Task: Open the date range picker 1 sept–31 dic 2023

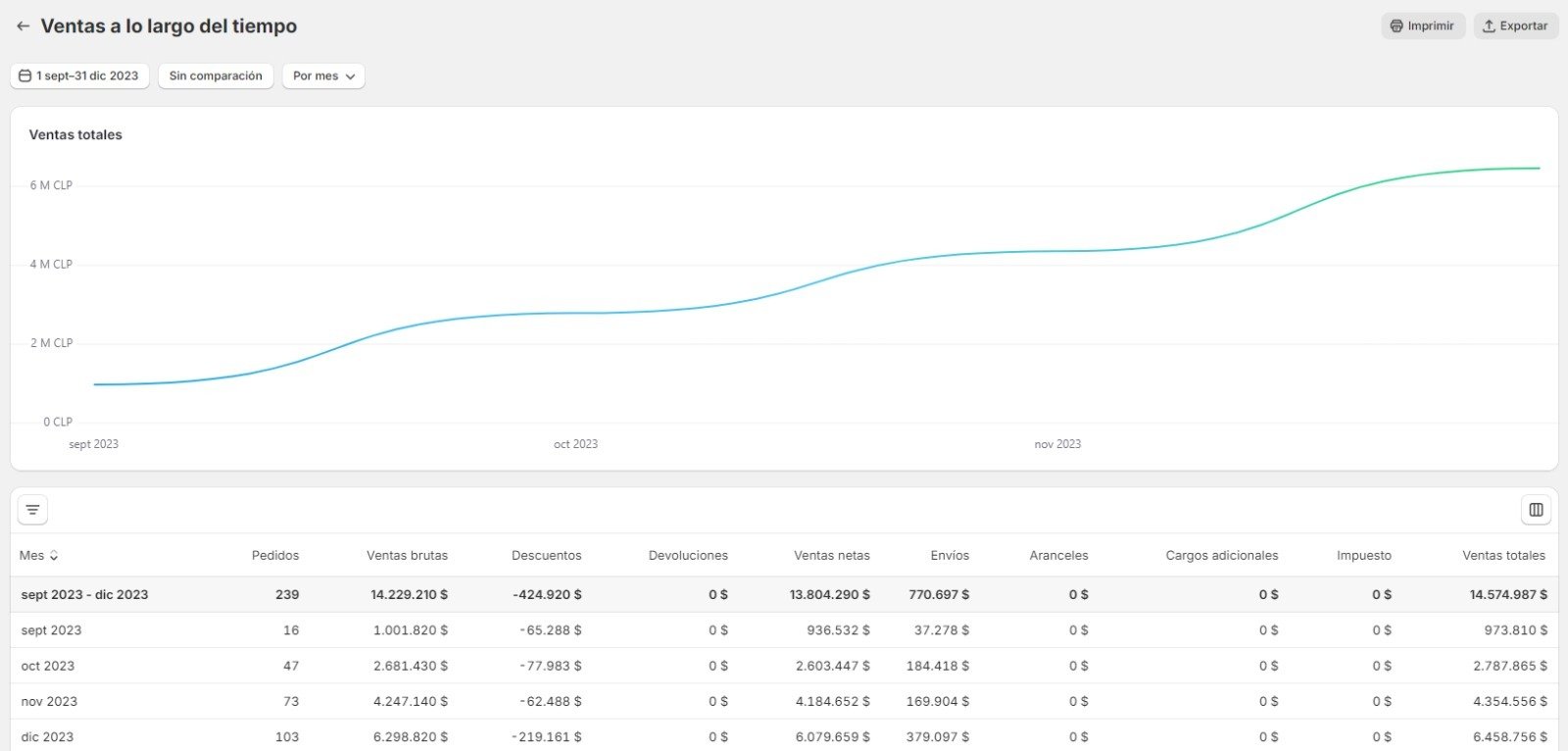Action: pyautogui.click(x=79, y=75)
